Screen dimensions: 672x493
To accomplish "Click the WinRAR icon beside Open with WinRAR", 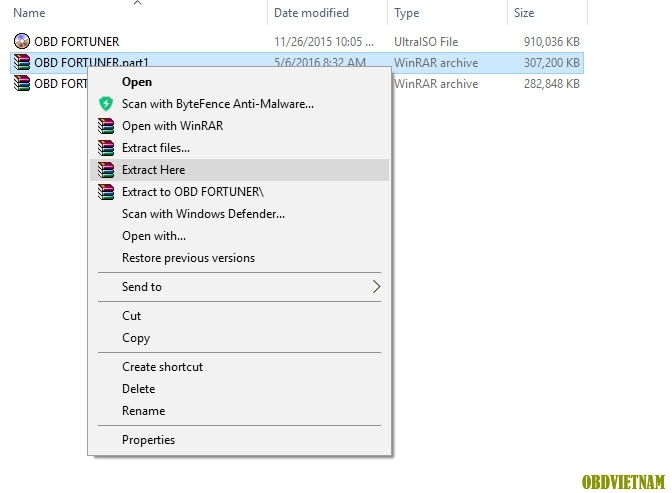I will click(x=106, y=126).
